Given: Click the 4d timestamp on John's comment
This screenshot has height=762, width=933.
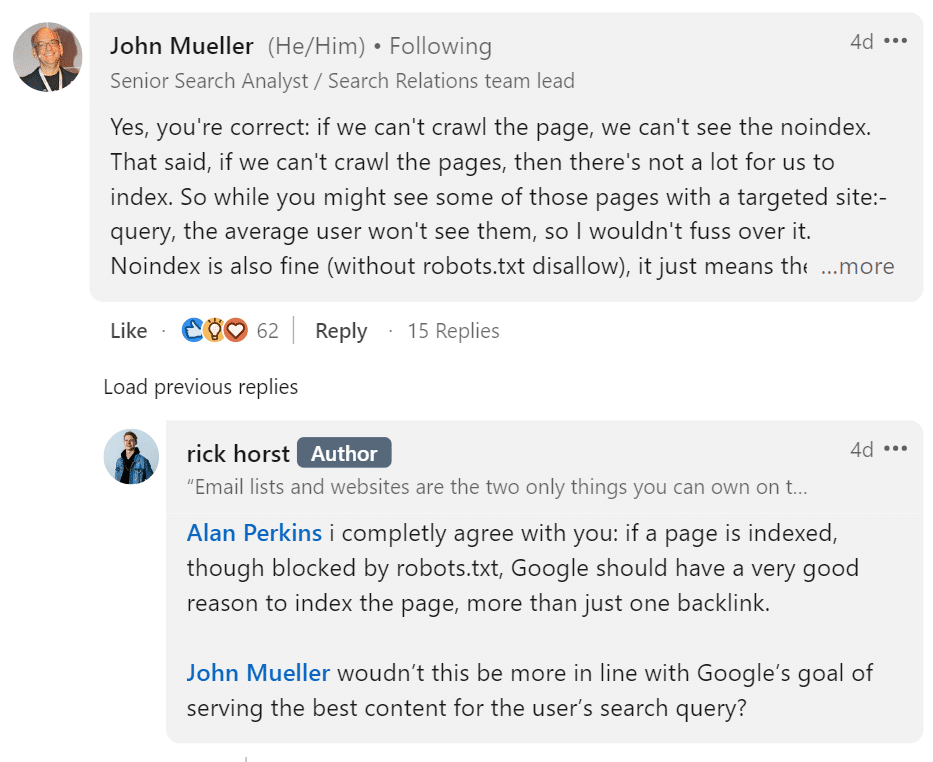Looking at the screenshot, I should click(861, 42).
